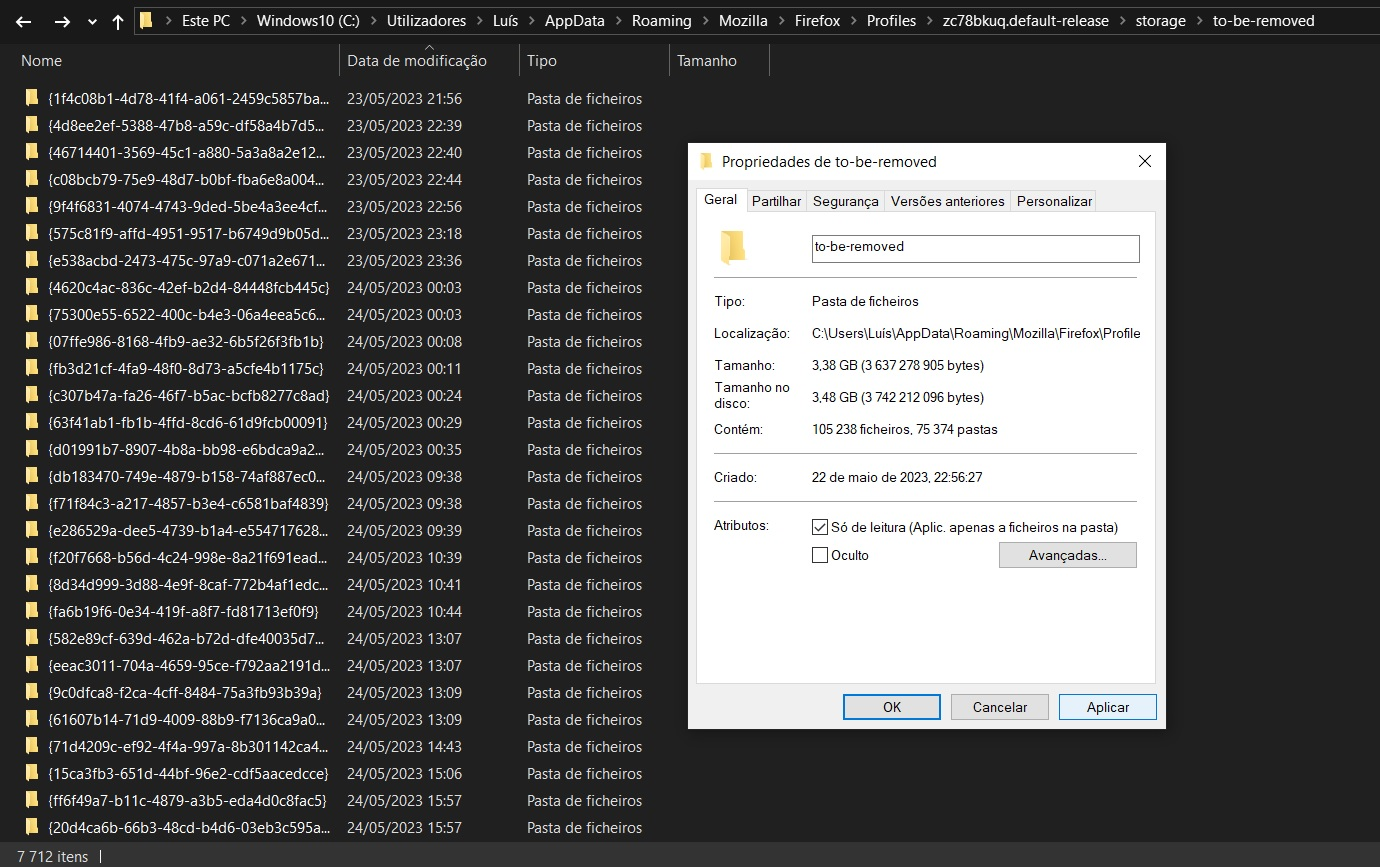Viewport: 1380px width, 867px height.
Task: Open recent locations dropdown chevron
Action: tap(92, 21)
